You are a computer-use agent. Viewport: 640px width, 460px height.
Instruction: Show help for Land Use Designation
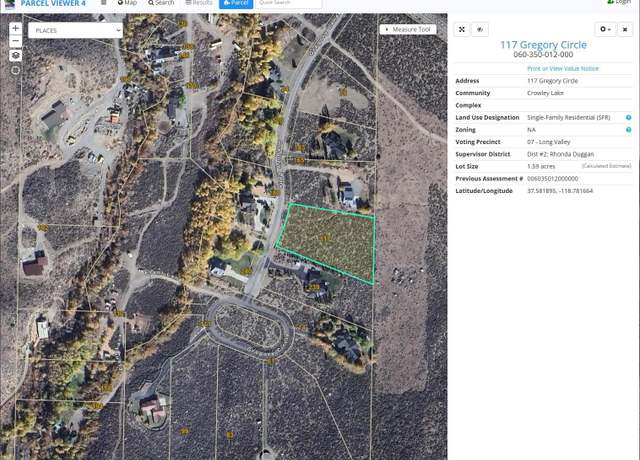pyautogui.click(x=629, y=118)
